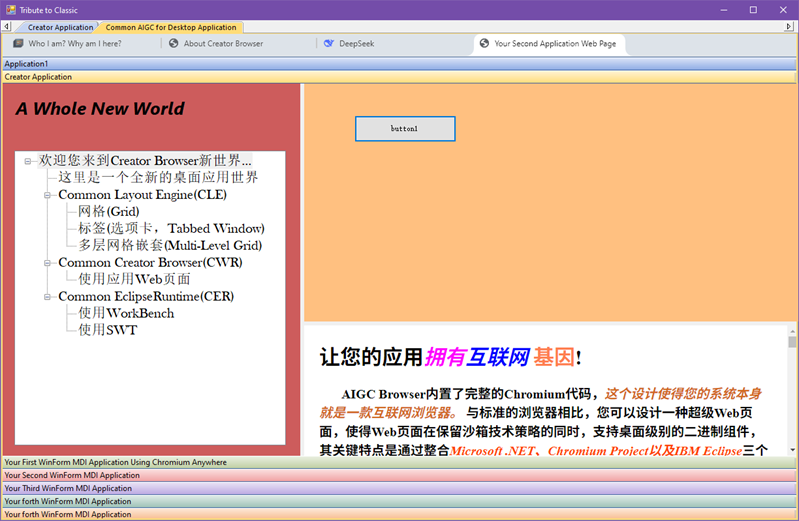This screenshot has height=521, width=799.
Task: Select 多层网格嵌套(Multi-Level Grid) item
Action: (170, 245)
